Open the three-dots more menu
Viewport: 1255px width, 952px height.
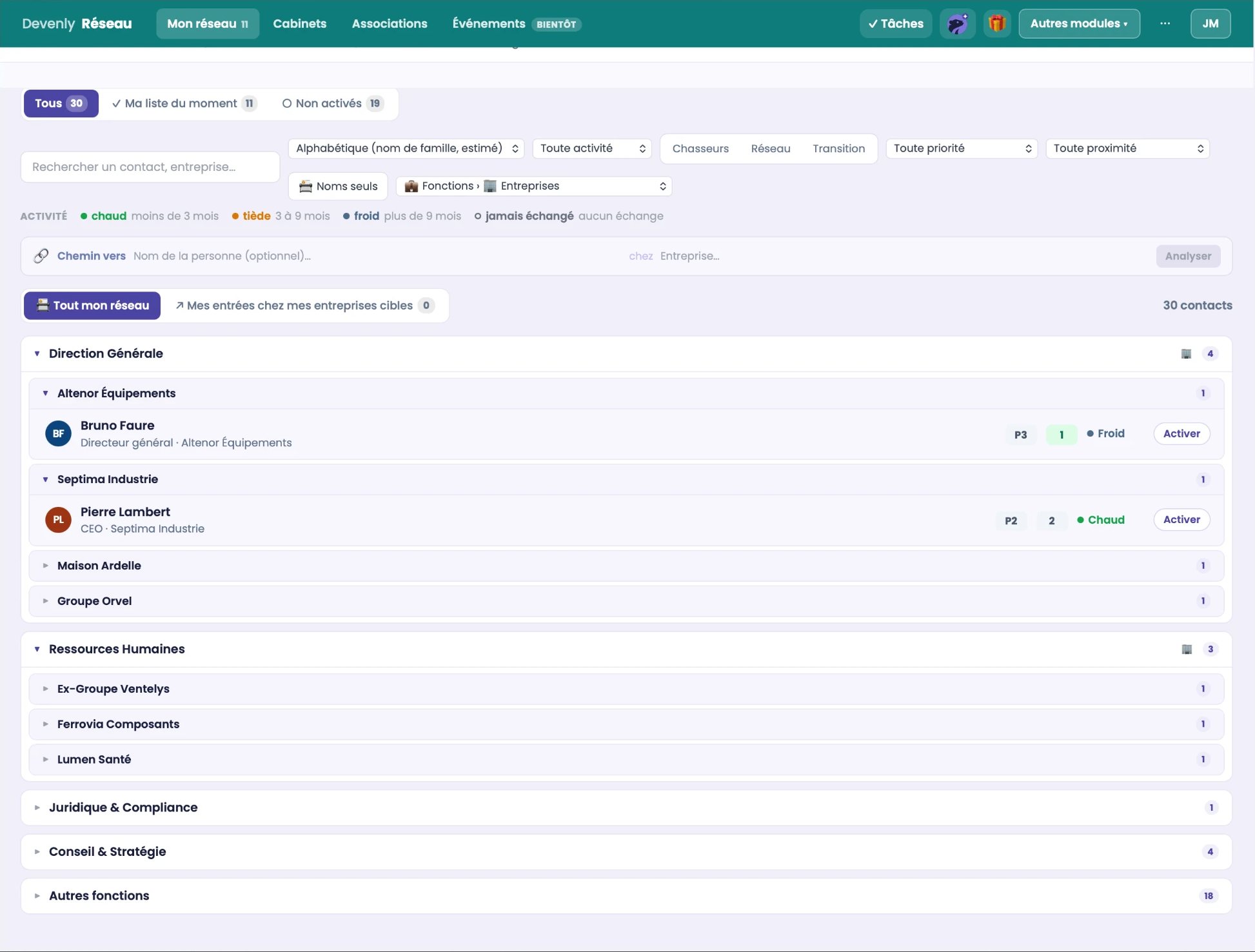[x=1165, y=24]
